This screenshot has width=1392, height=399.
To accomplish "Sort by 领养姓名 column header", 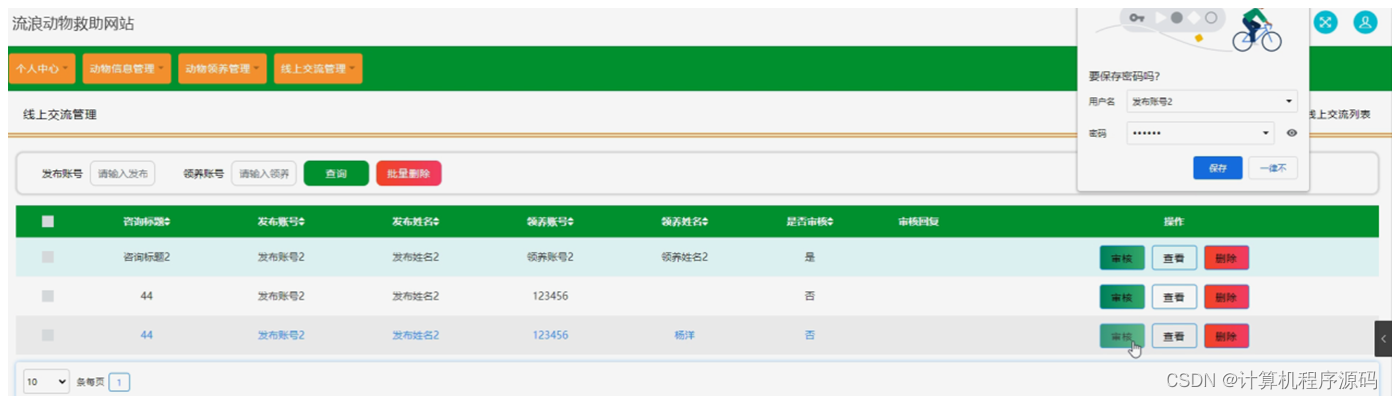I will point(685,221).
